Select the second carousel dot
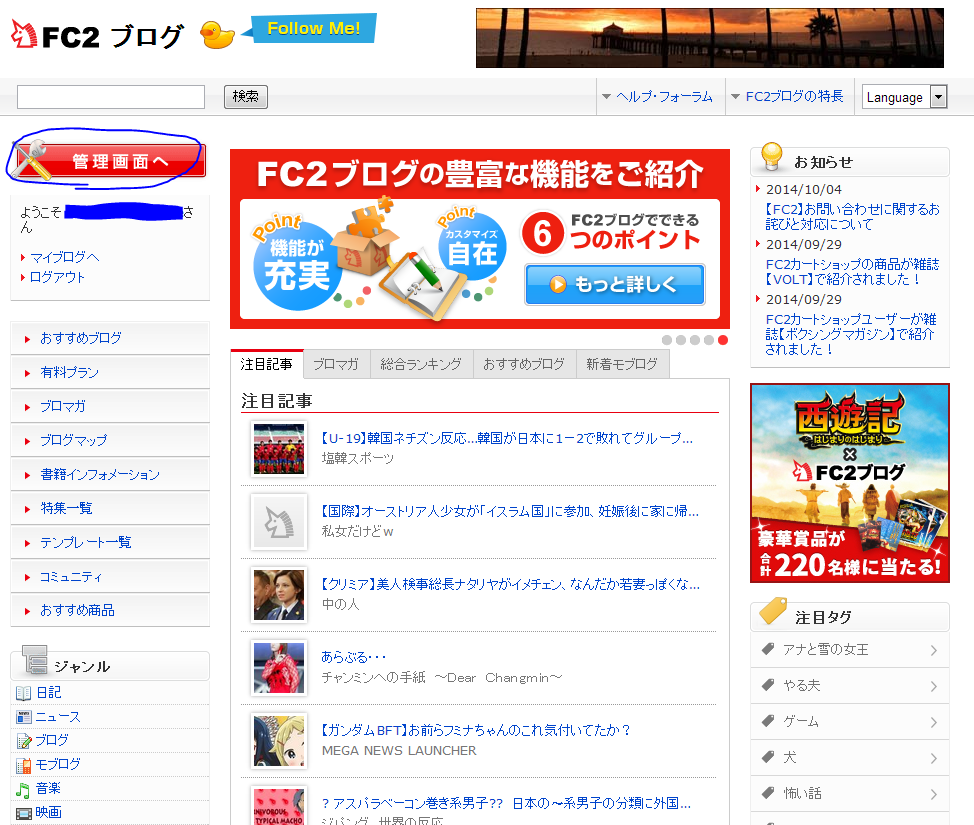Viewport: 974px width, 825px height. point(681,340)
